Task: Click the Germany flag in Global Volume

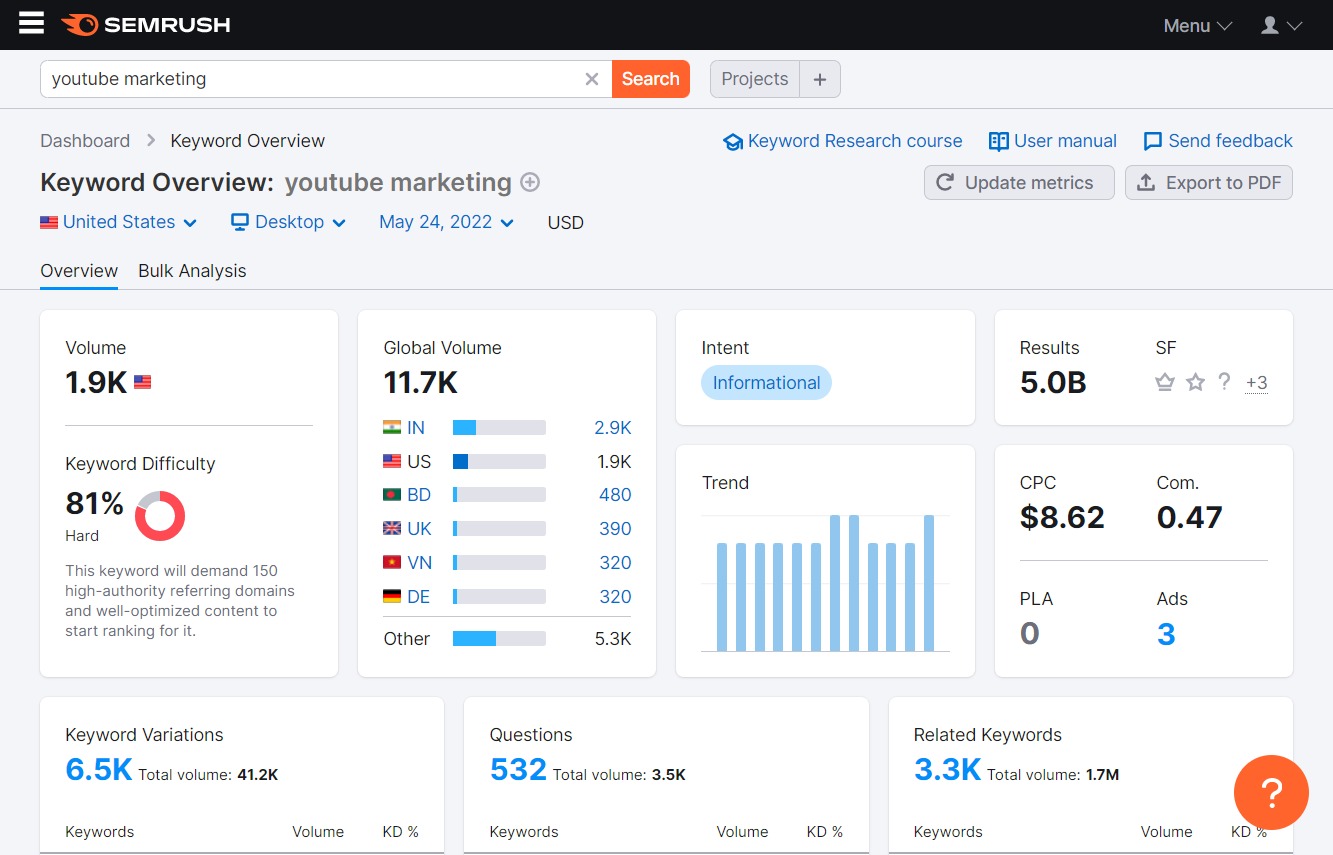Action: tap(392, 596)
